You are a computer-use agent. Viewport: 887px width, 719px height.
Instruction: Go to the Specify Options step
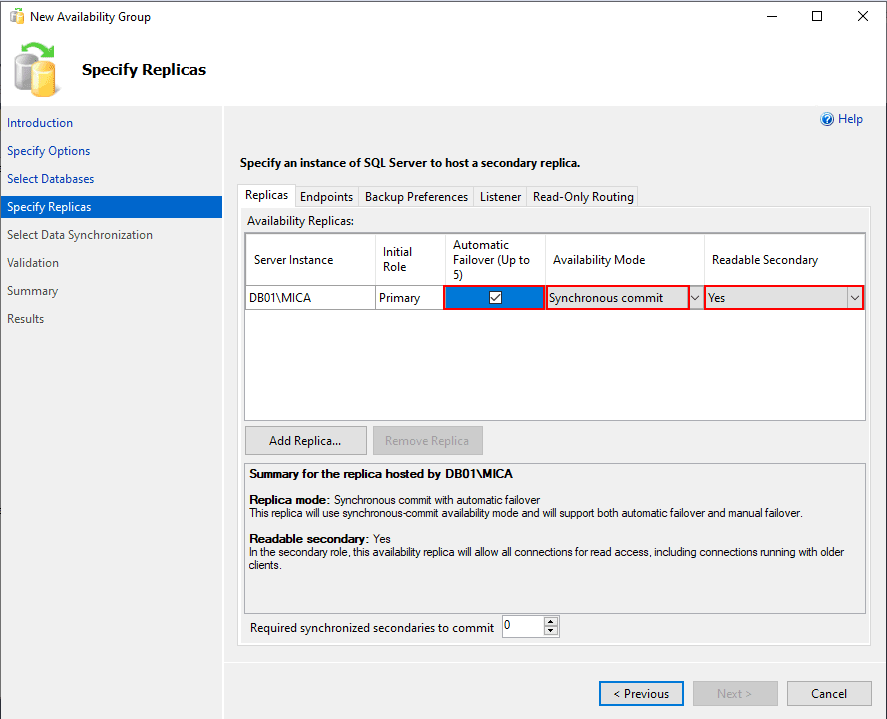[x=49, y=151]
